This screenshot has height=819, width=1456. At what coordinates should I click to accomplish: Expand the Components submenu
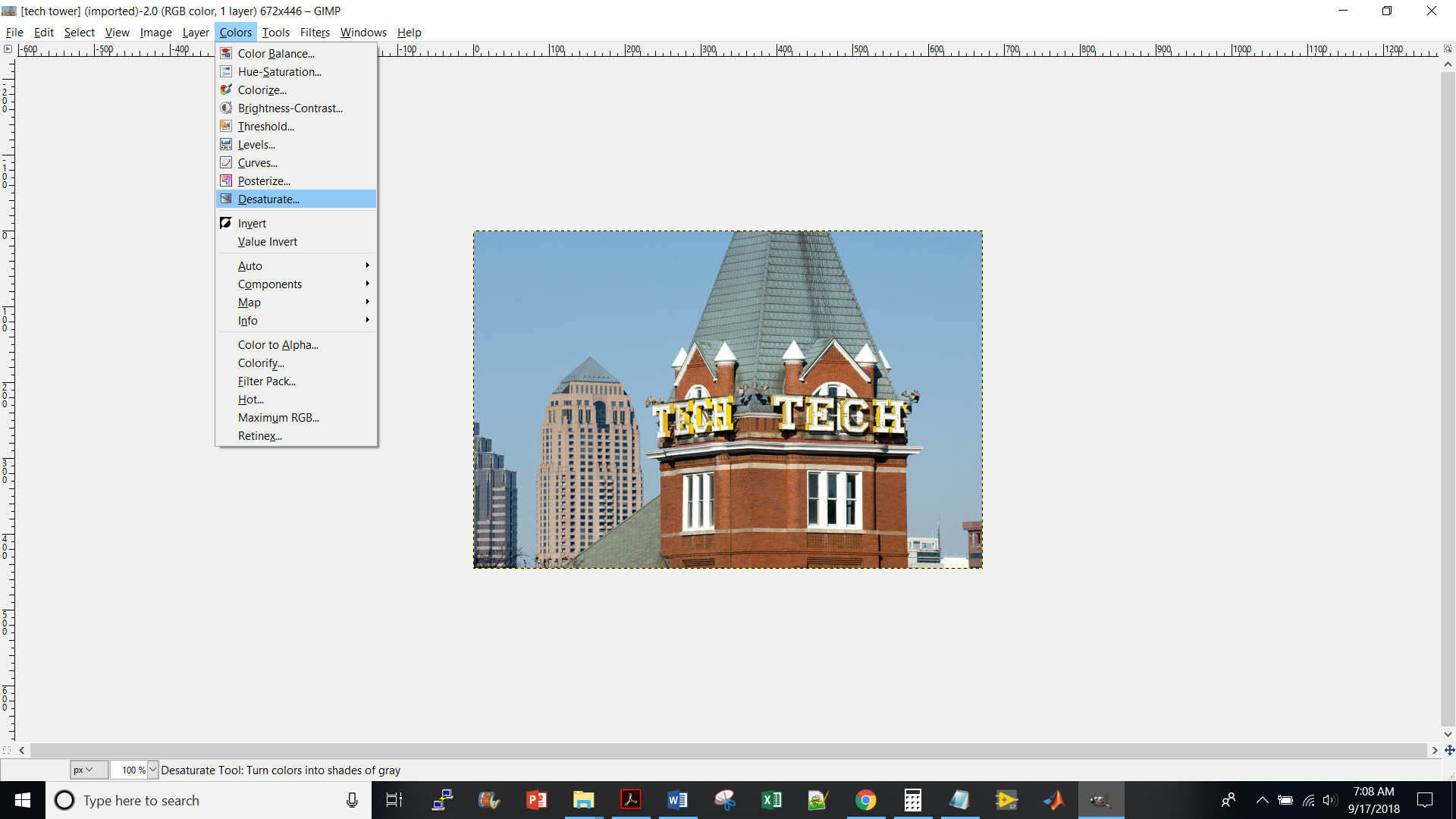[270, 284]
